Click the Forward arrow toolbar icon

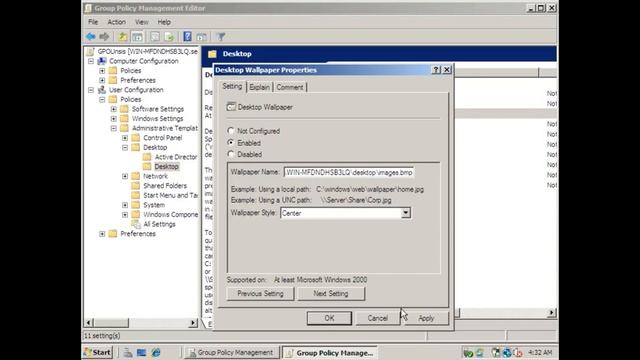pos(104,37)
